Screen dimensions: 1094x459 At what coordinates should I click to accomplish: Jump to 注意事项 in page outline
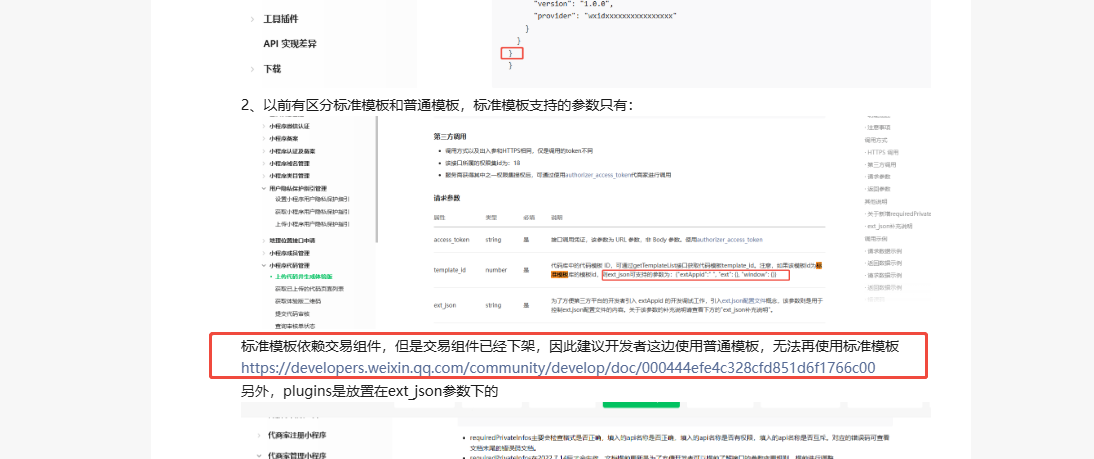(x=878, y=128)
